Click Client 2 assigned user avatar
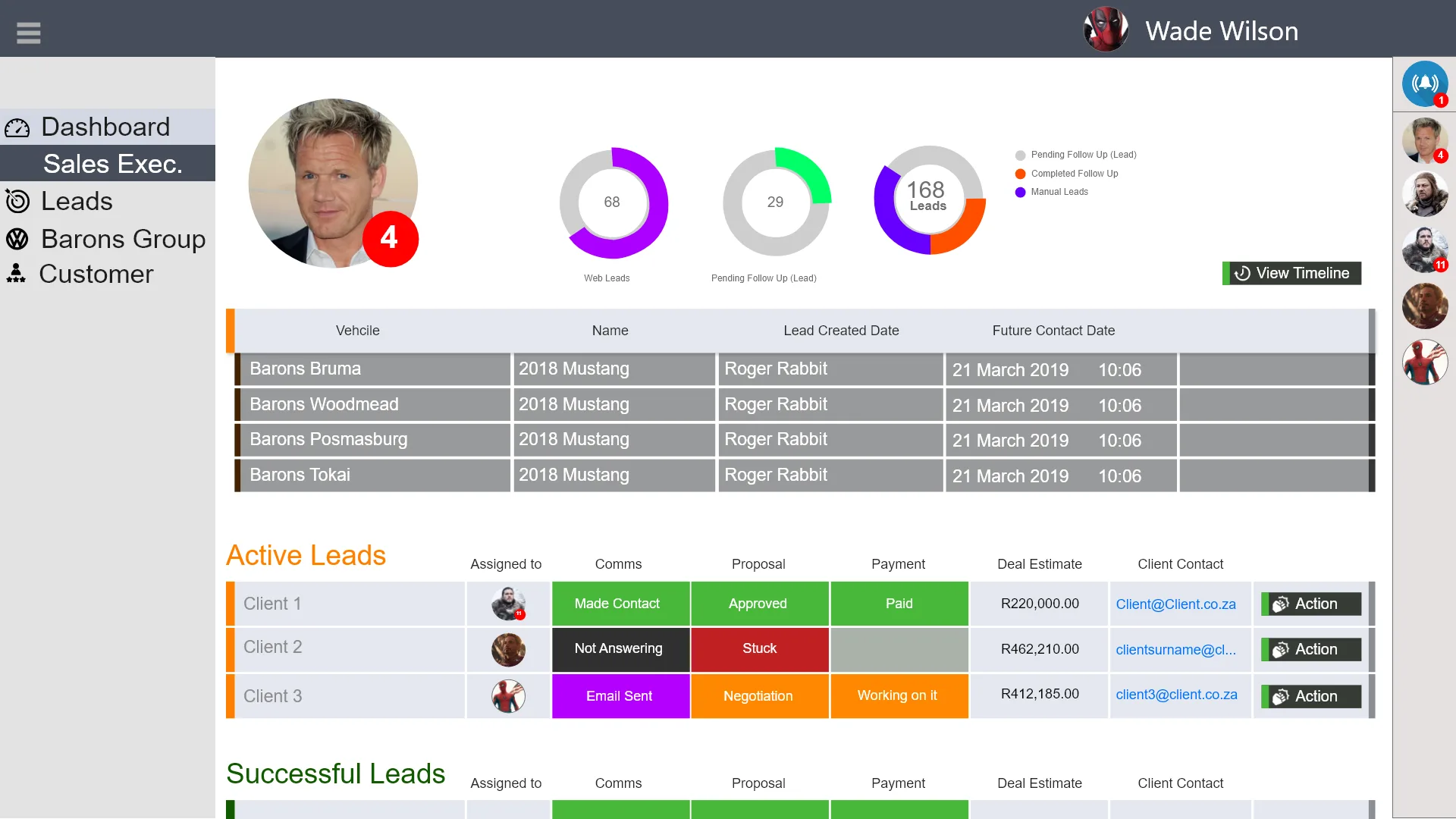Image resolution: width=1456 pixels, height=819 pixels. coord(508,650)
